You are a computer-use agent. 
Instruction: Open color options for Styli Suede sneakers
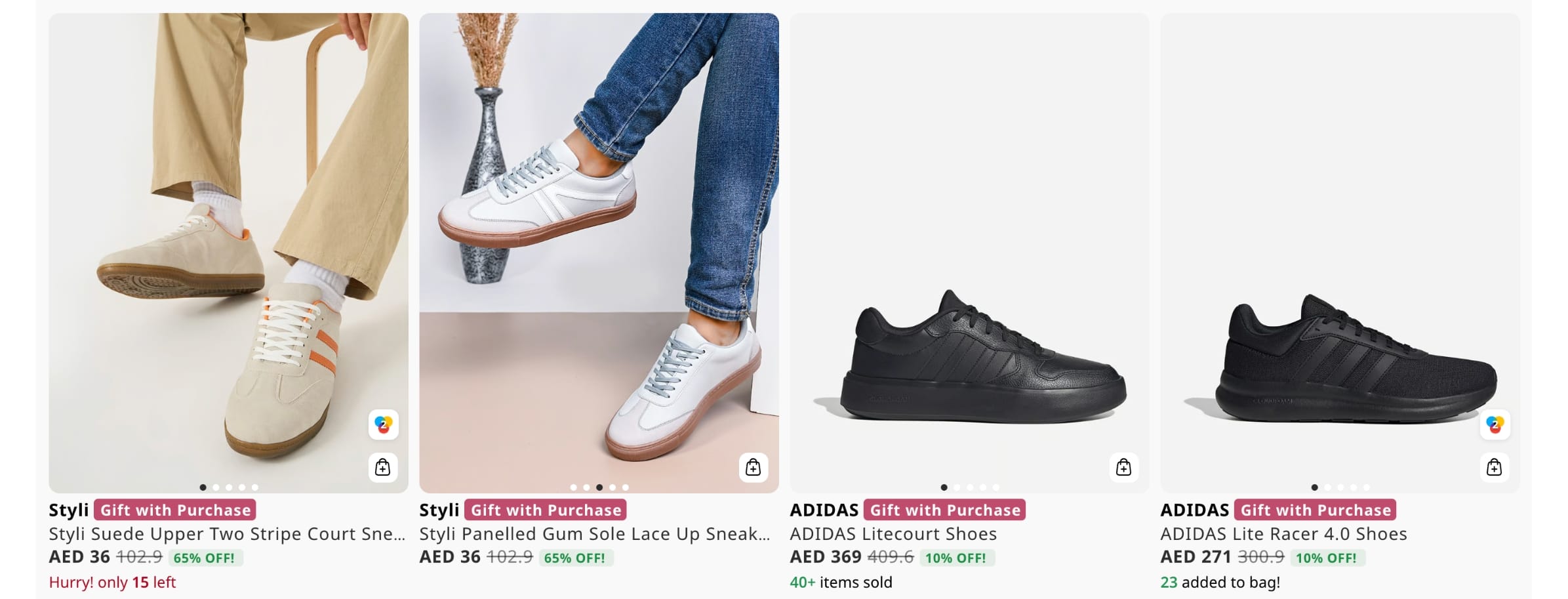coord(383,424)
